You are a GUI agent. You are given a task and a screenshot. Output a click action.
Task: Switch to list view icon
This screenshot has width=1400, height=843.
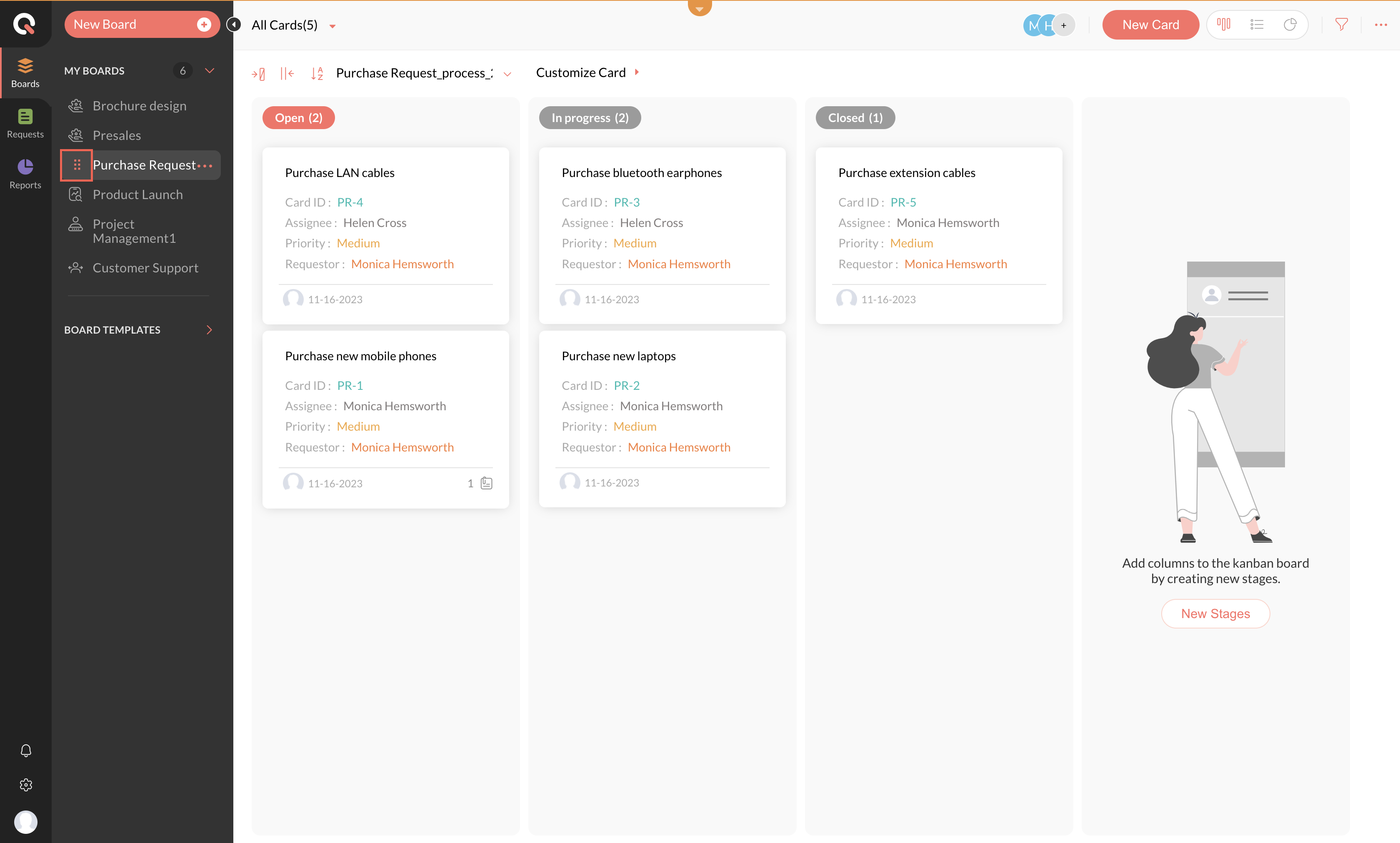(1257, 25)
